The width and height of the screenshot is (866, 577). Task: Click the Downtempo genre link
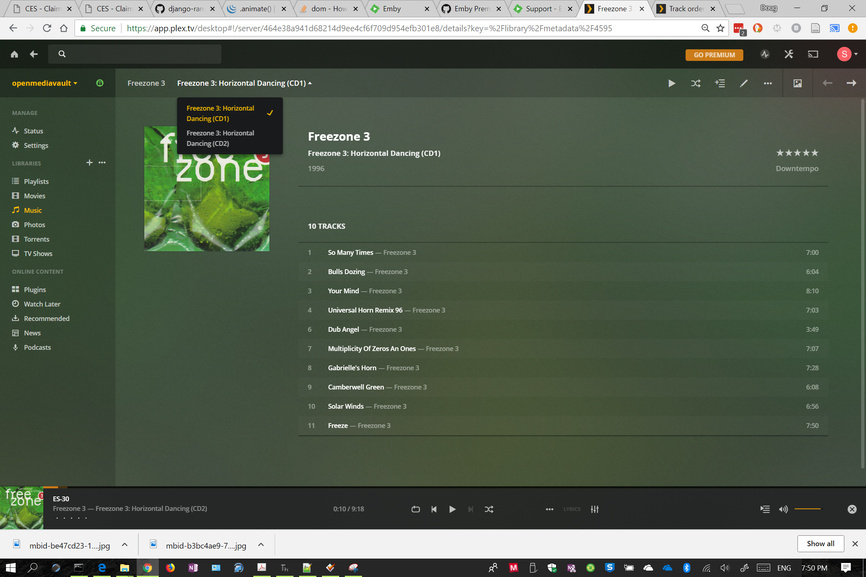click(797, 168)
